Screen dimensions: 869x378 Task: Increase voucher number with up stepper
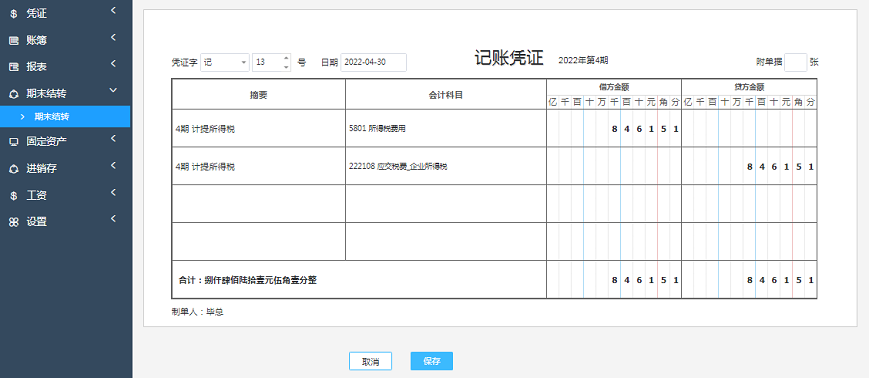pyautogui.click(x=286, y=58)
